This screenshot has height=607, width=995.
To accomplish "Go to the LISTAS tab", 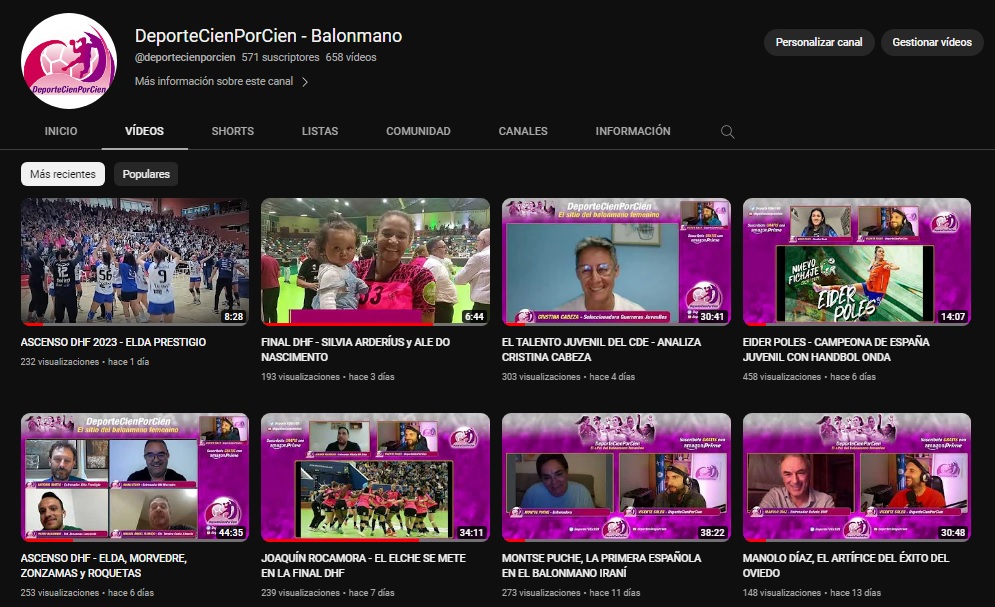I will pyautogui.click(x=320, y=131).
